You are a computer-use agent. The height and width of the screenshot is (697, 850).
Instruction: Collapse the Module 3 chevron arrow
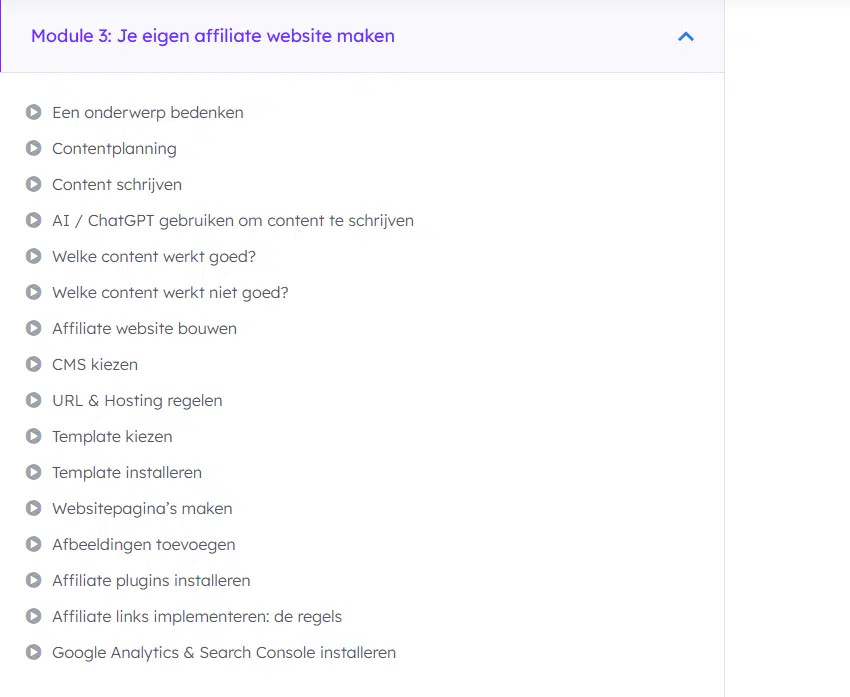point(685,37)
